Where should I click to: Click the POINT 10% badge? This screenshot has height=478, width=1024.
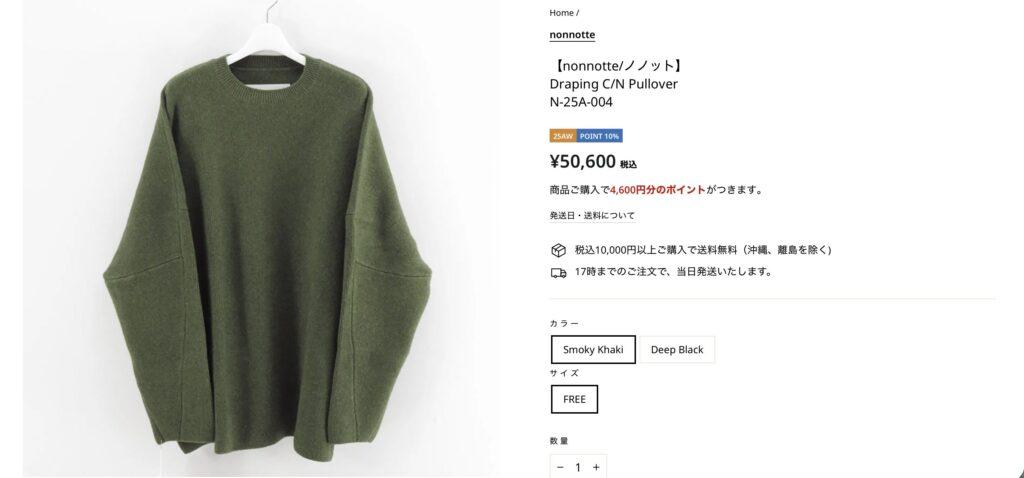pyautogui.click(x=600, y=136)
